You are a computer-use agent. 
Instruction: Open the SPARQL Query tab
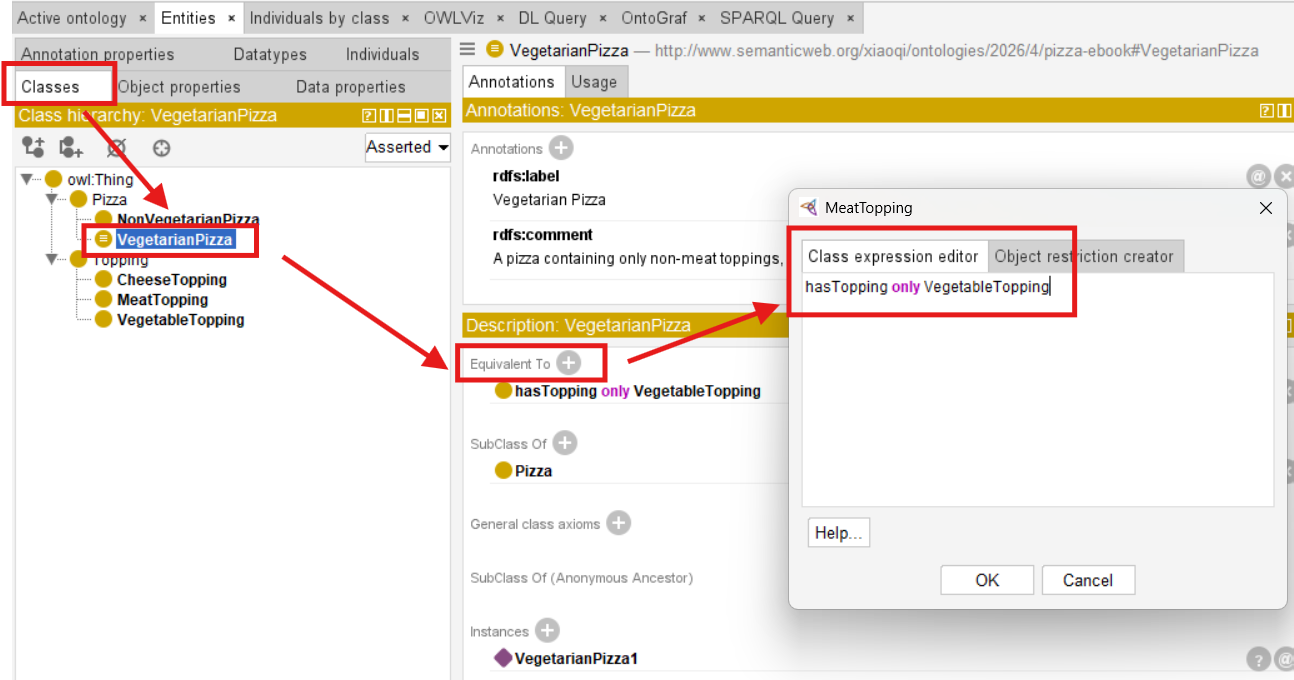tap(777, 18)
